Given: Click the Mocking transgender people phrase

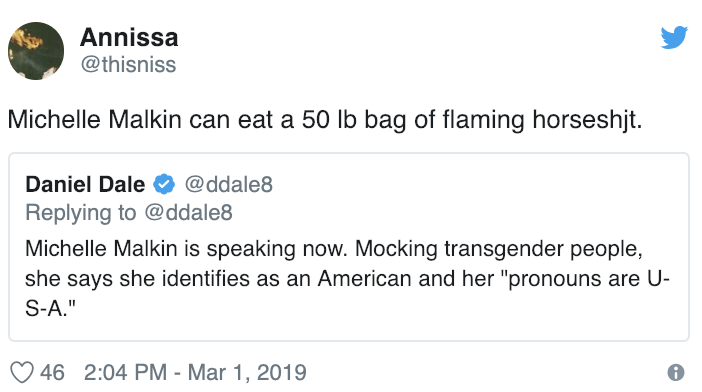Looking at the screenshot, I should 499,249.
